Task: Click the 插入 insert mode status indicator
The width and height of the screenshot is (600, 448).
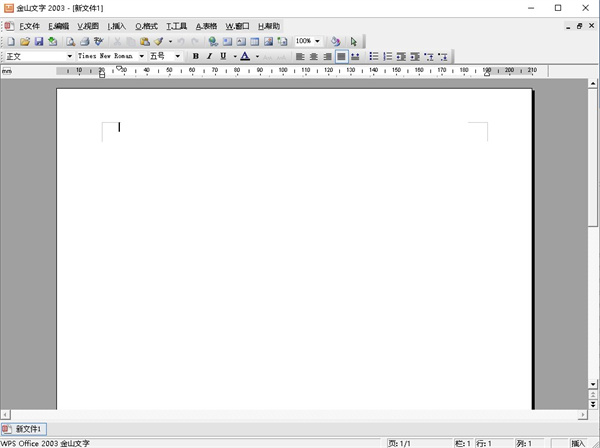Action: click(x=578, y=442)
